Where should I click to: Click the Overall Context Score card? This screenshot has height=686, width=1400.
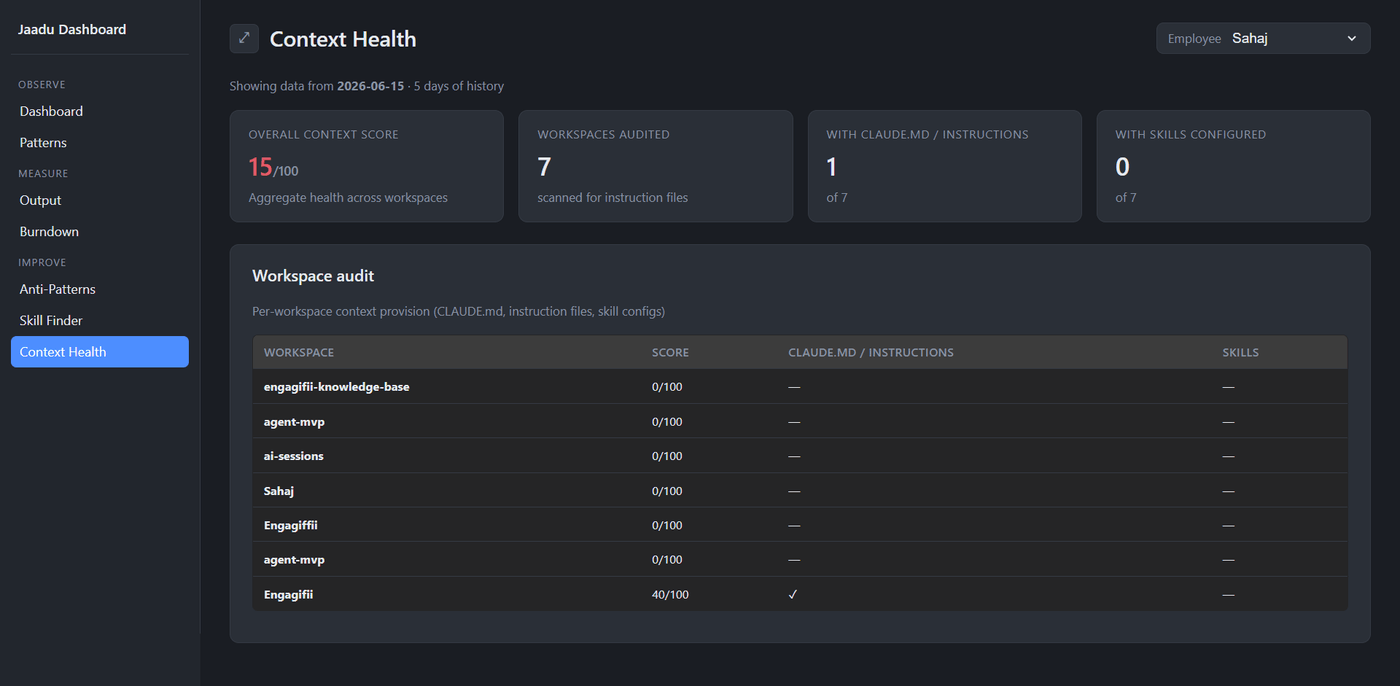pyautogui.click(x=366, y=166)
